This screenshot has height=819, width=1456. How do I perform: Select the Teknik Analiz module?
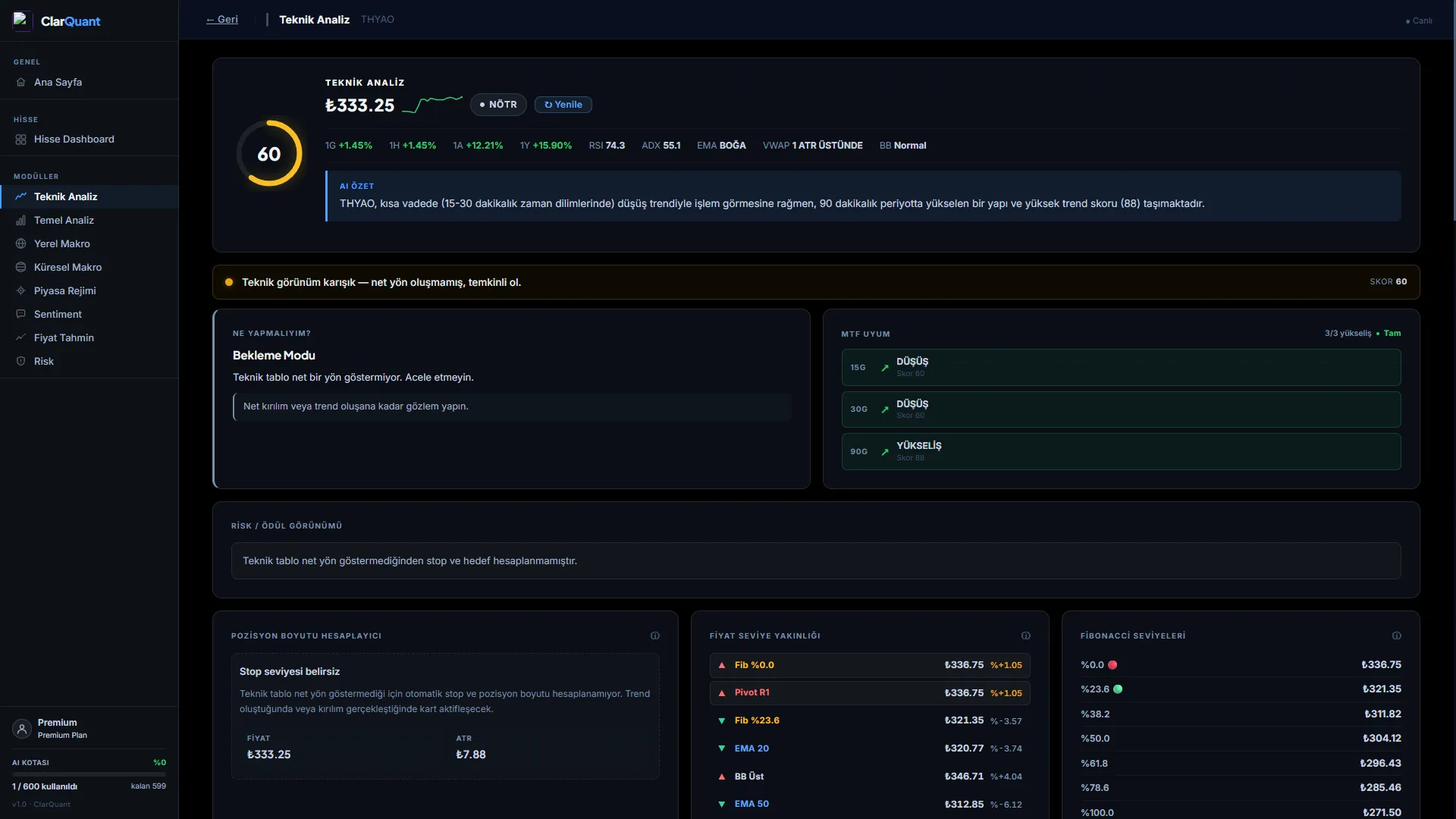click(x=89, y=196)
